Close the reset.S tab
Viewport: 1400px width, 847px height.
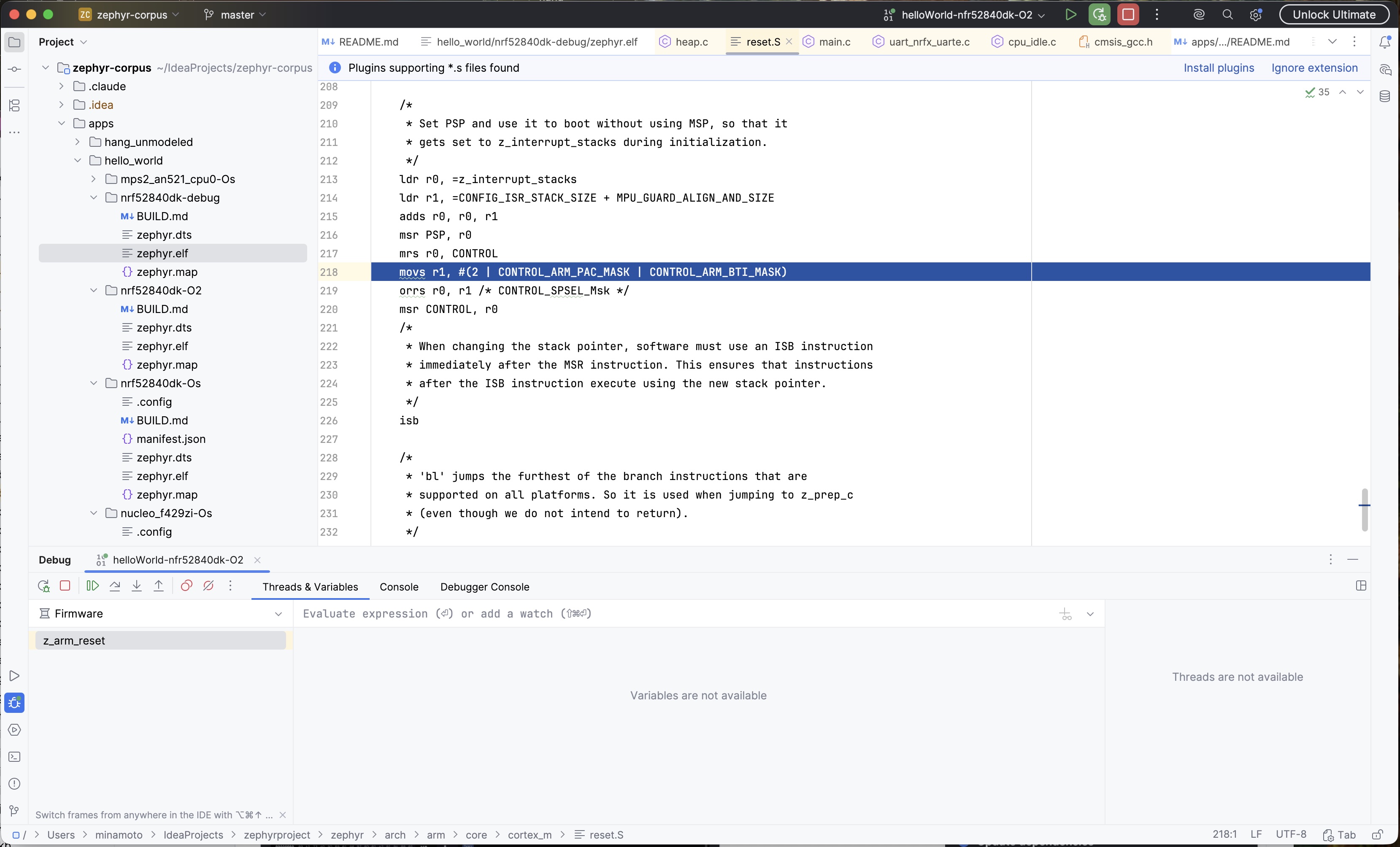(x=789, y=42)
